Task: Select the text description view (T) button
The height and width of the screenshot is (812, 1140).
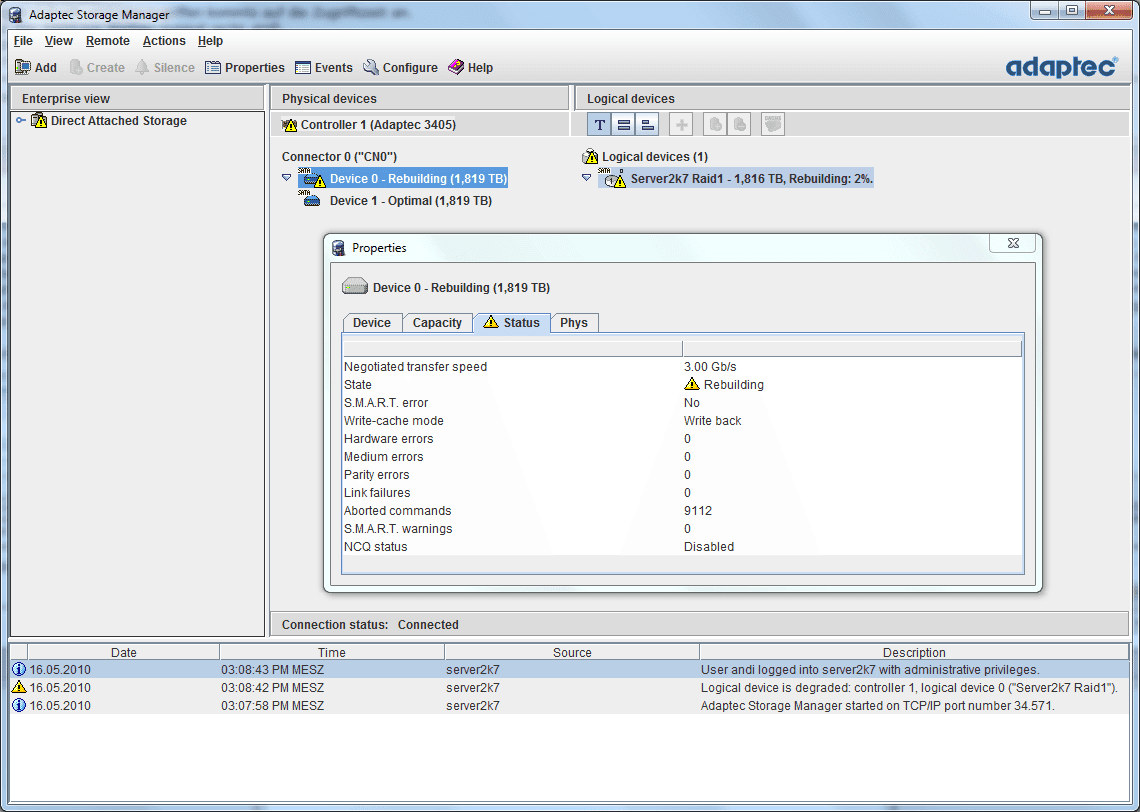Action: coord(599,125)
